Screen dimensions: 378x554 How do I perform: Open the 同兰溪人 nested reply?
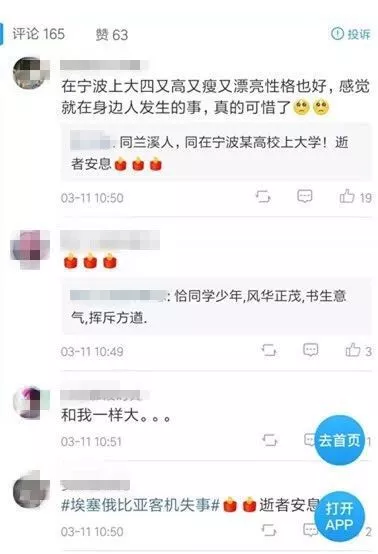click(x=216, y=153)
